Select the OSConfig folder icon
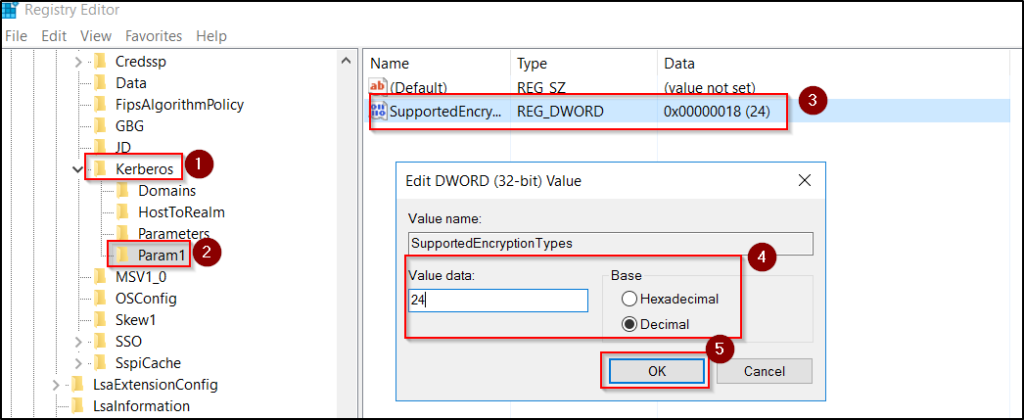 tap(100, 299)
